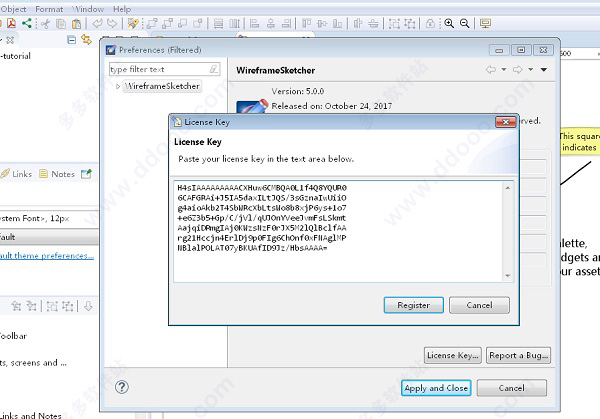Click the Copy icon in the toolbar
This screenshot has height=419, width=600.
click(x=61, y=24)
